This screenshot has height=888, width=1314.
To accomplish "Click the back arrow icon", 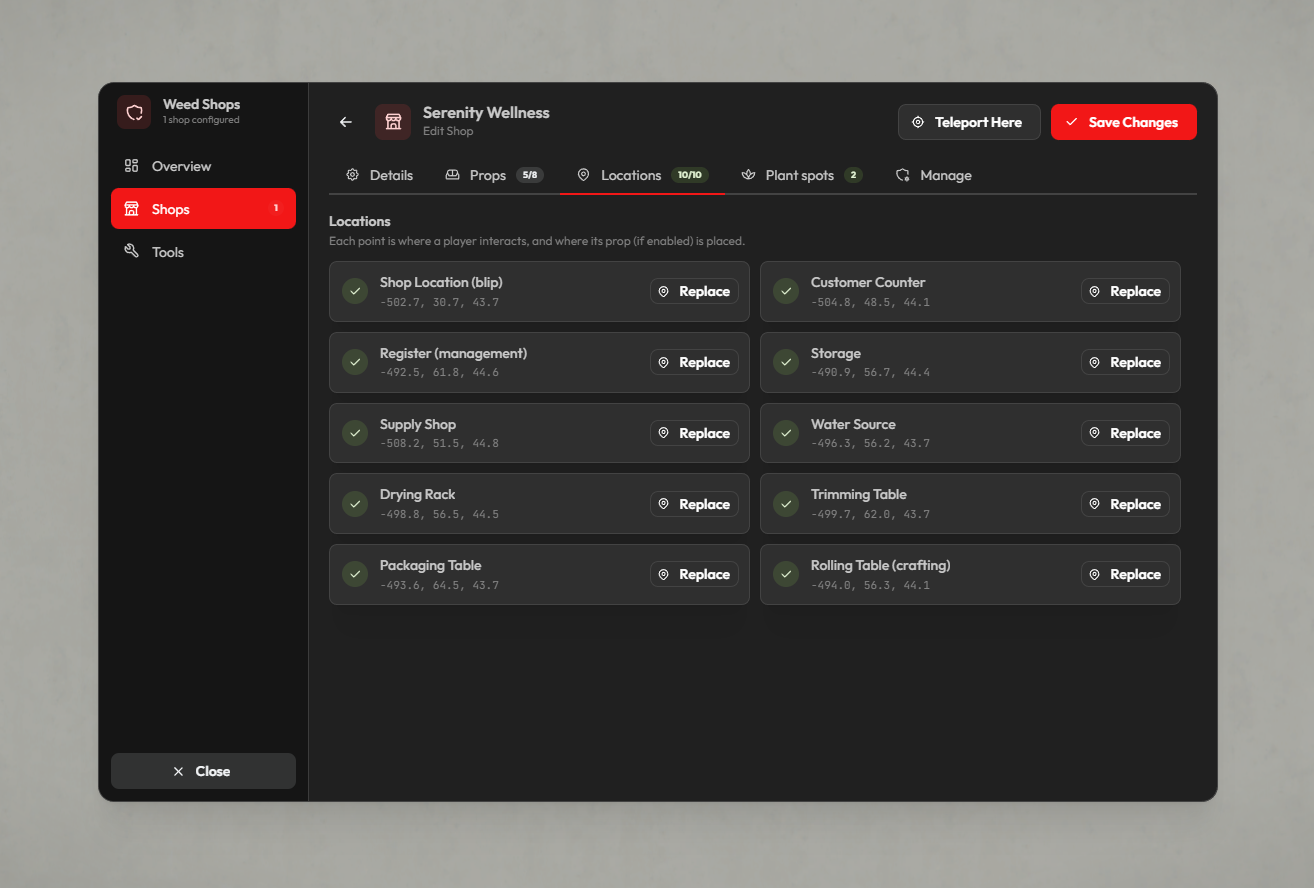I will 346,122.
